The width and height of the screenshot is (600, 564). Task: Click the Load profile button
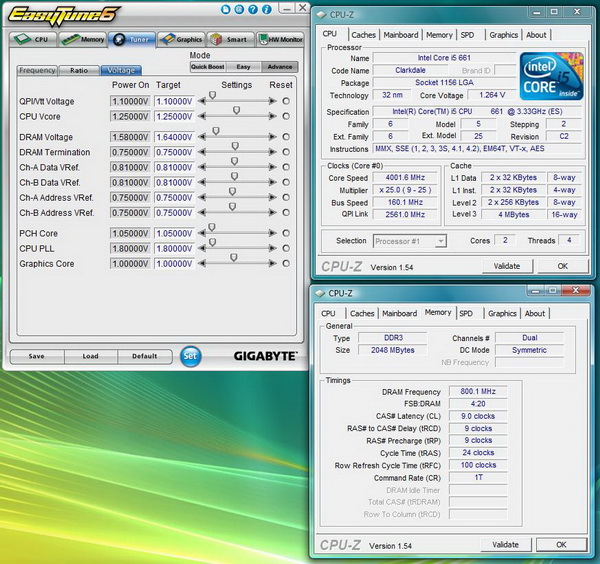pos(91,356)
